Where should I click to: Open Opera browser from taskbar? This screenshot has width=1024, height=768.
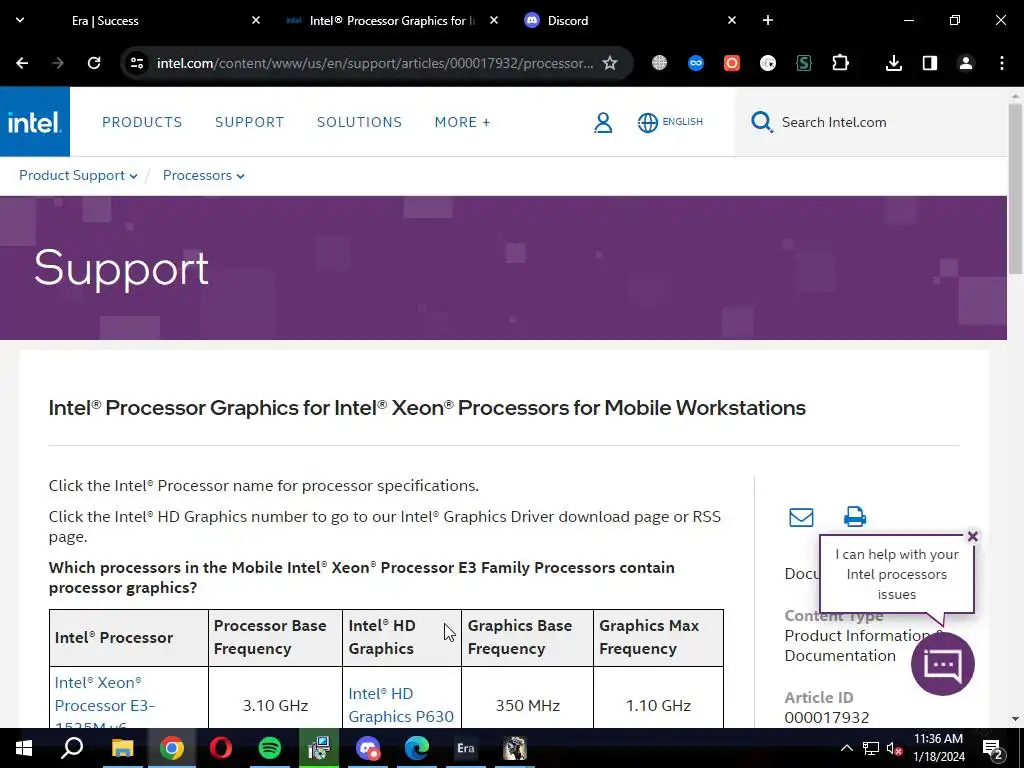[221, 748]
